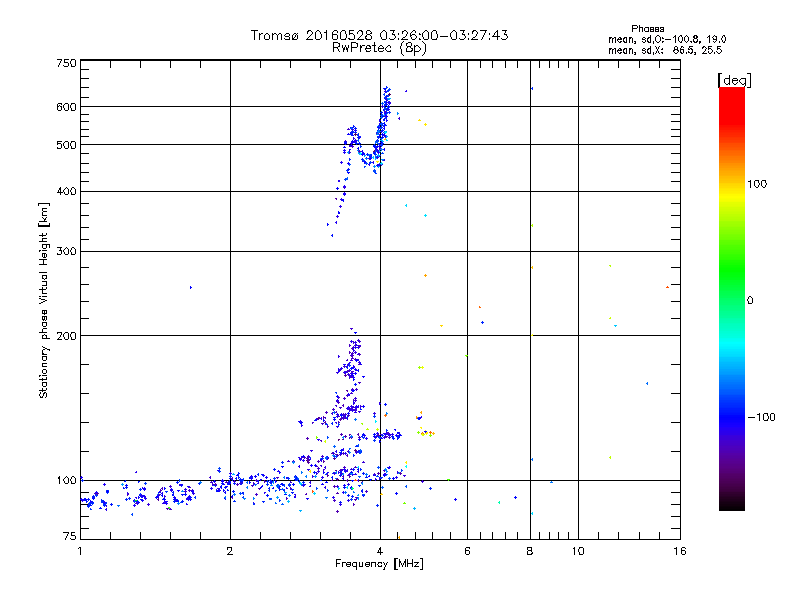The height and width of the screenshot is (600, 800).
Task: Click the y-axis tick label '100'
Action: (66, 481)
